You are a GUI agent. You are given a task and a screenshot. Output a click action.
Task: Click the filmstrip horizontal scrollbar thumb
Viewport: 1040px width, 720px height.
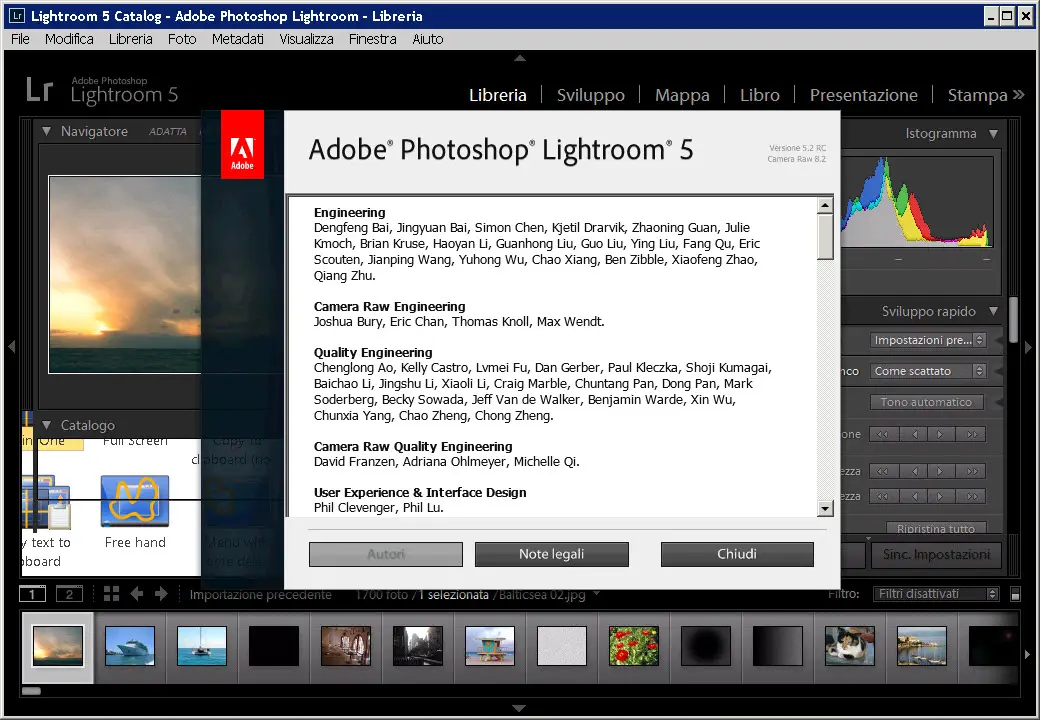pyautogui.click(x=31, y=691)
